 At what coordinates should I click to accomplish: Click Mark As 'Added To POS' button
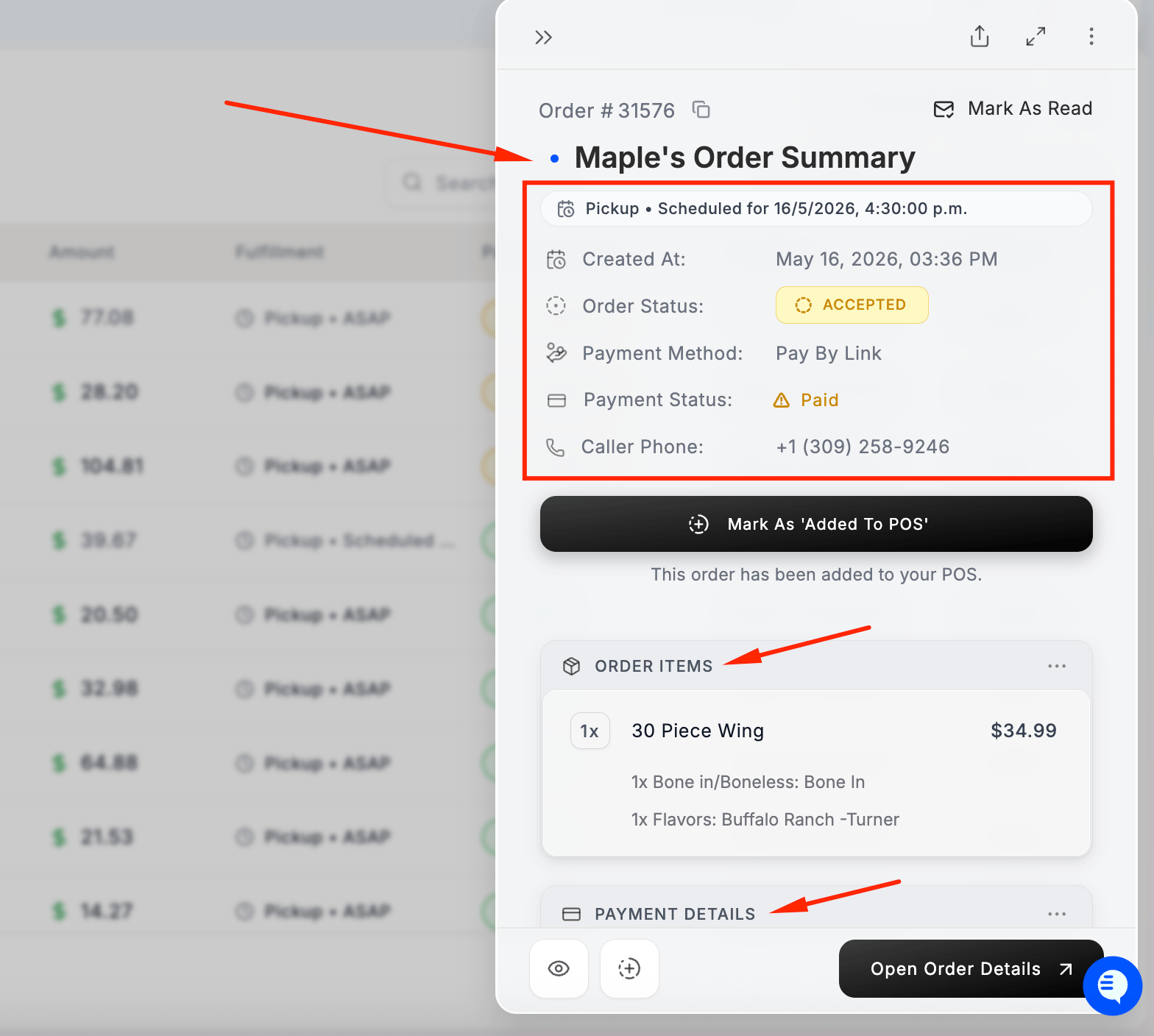click(x=816, y=524)
